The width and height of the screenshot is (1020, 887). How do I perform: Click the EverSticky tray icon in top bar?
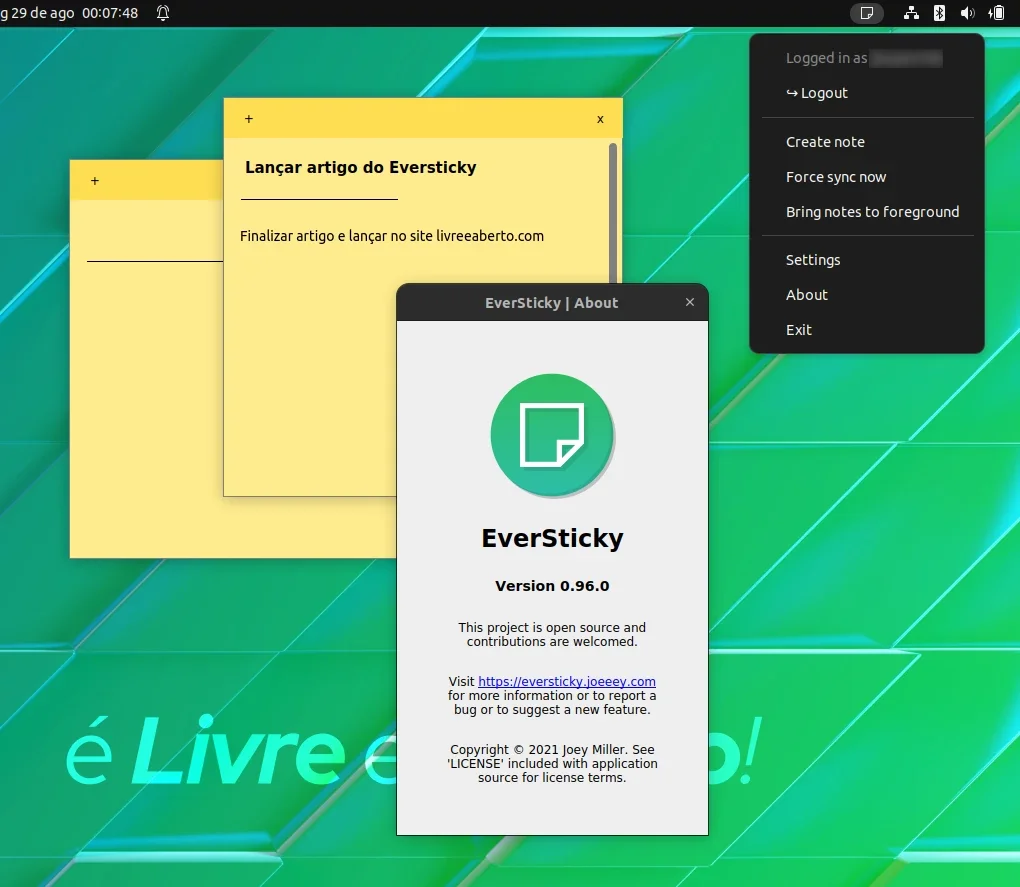coord(866,13)
